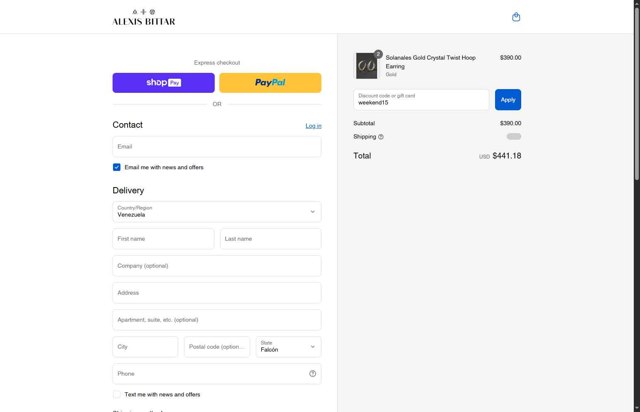Click the Contact section heading
The width and height of the screenshot is (640, 412).
click(127, 125)
